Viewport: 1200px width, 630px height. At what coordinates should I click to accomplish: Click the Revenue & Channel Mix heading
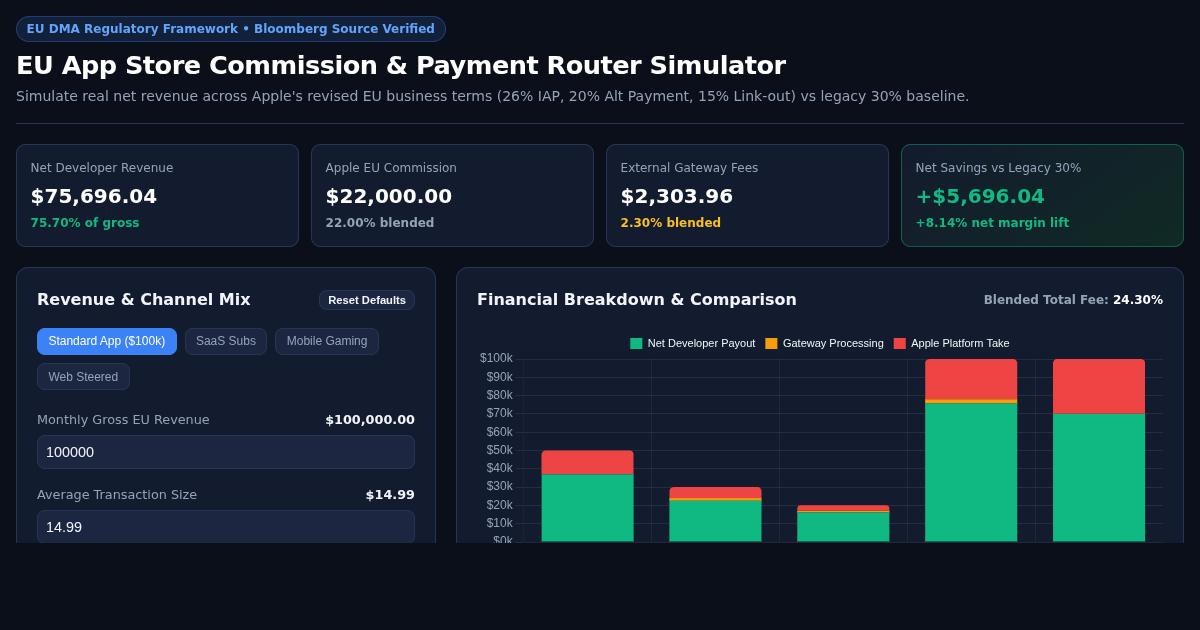click(x=144, y=300)
